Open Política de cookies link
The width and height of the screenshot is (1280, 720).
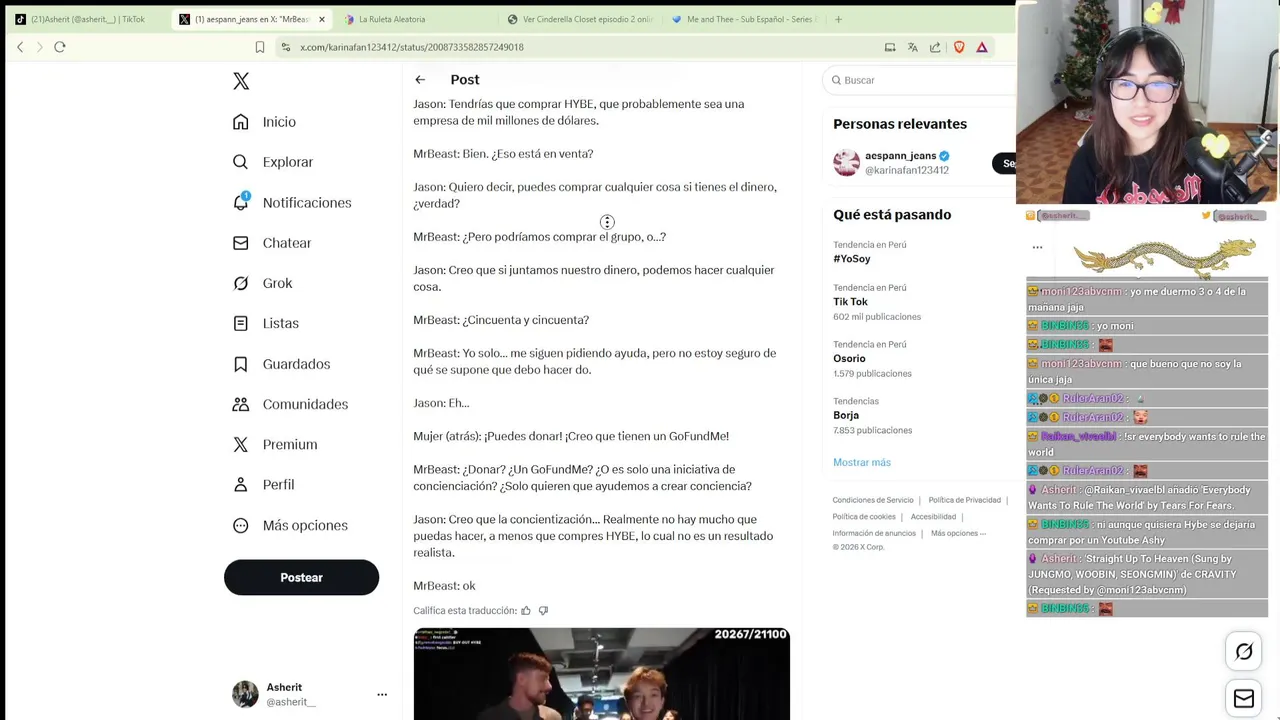(x=864, y=517)
